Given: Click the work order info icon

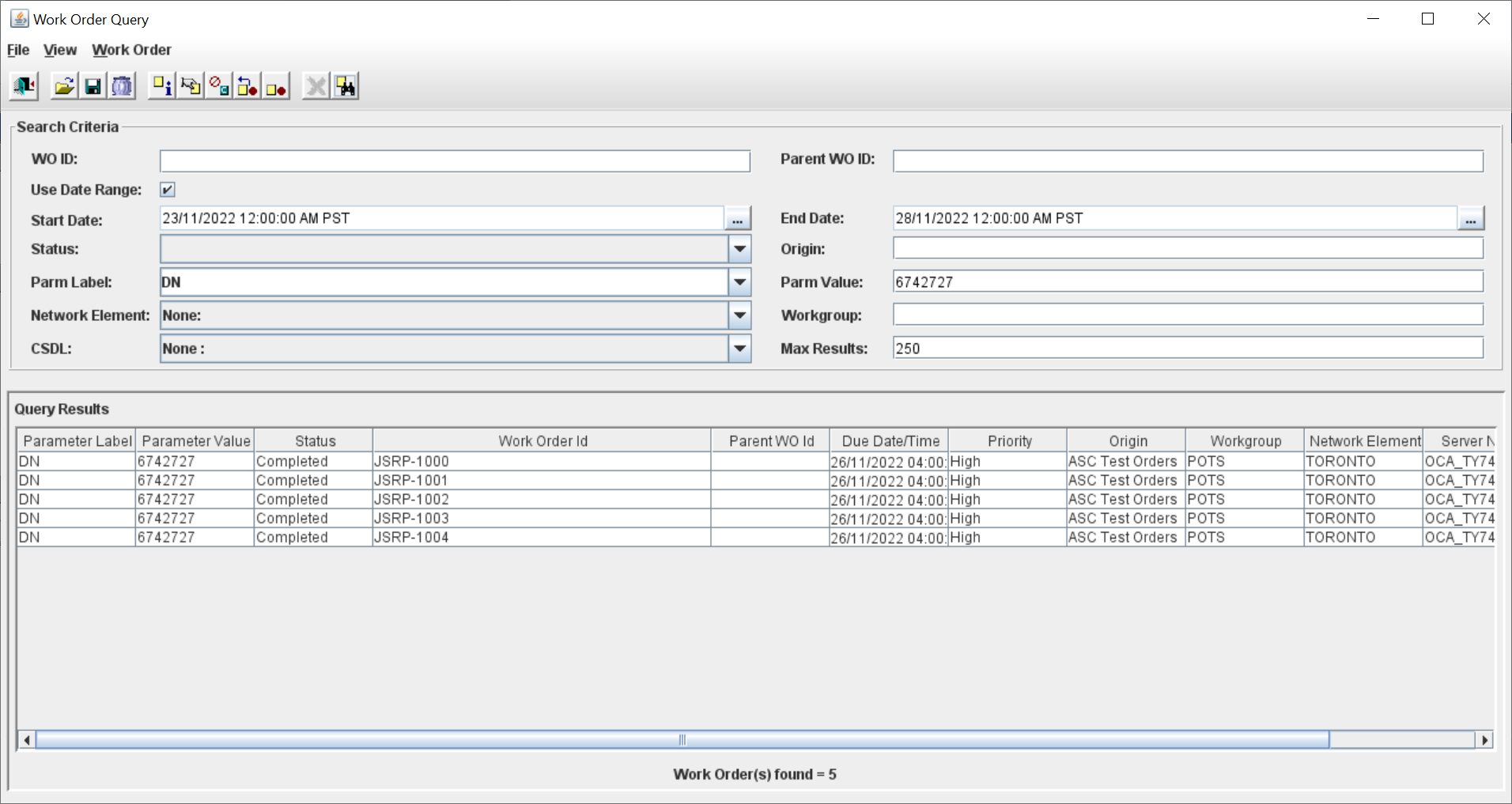Looking at the screenshot, I should click(x=162, y=86).
